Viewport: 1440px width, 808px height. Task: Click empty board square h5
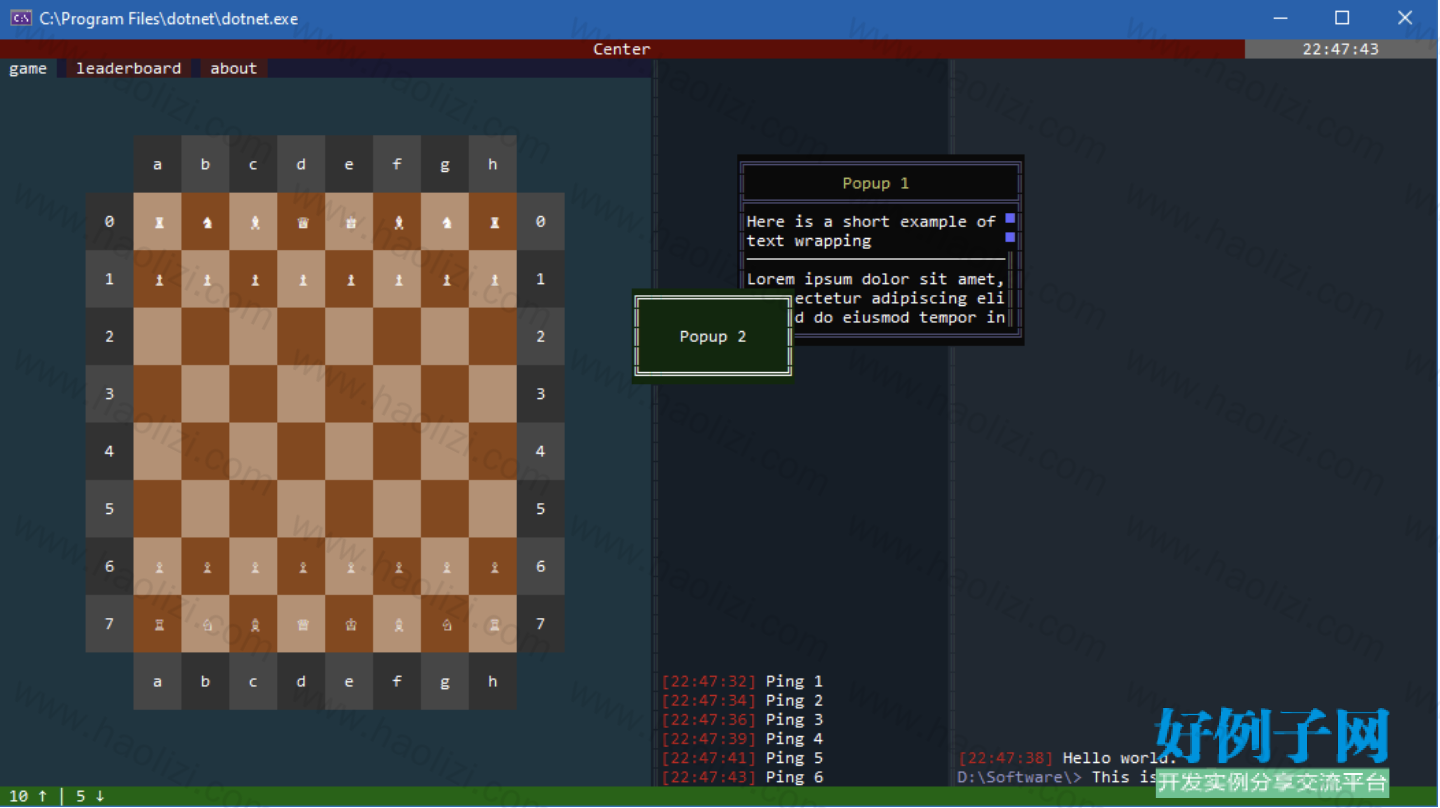point(494,509)
